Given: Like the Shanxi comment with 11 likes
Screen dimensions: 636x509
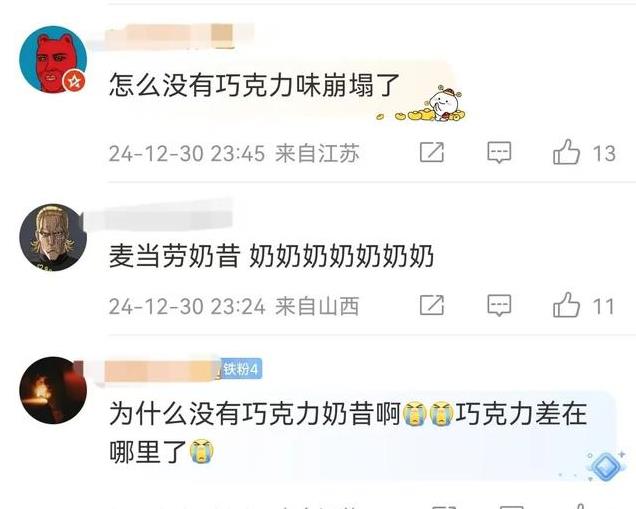Looking at the screenshot, I should [x=566, y=305].
